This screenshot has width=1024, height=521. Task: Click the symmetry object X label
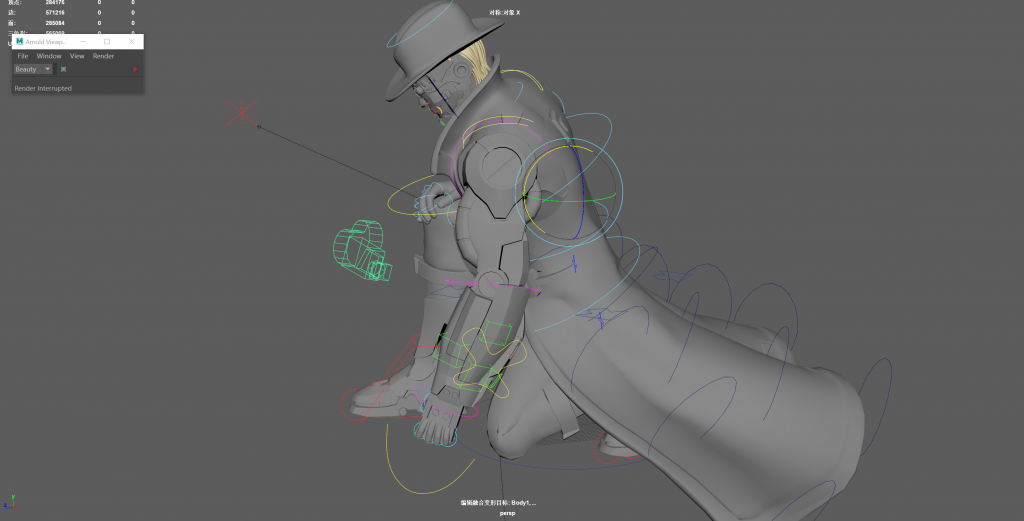pos(505,12)
